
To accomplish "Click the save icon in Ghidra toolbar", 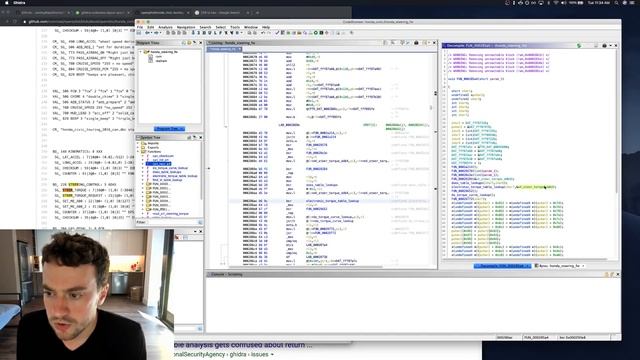I will 139,33.
